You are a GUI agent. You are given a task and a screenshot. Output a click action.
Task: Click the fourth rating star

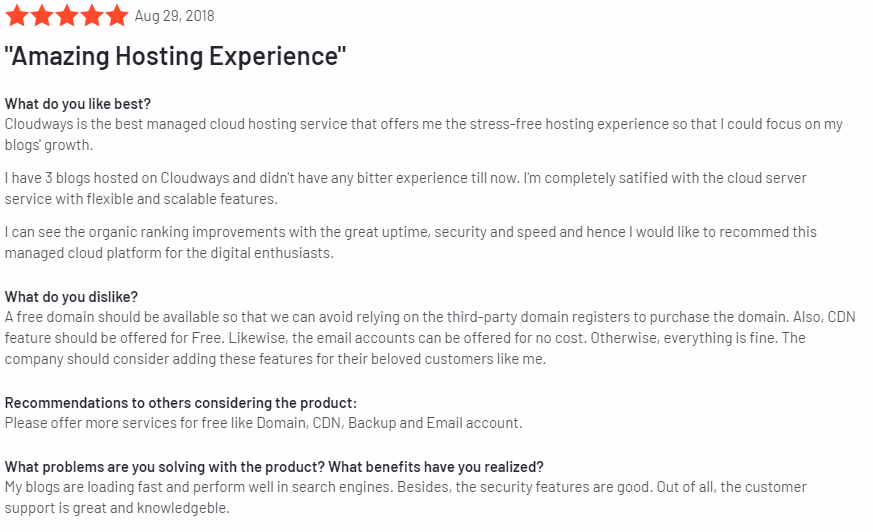click(92, 16)
